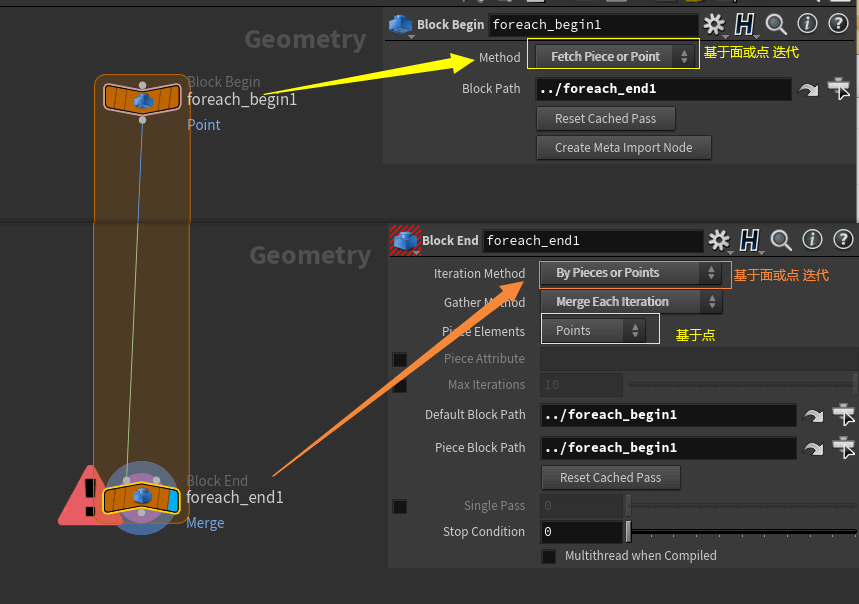This screenshot has height=604, width=859.
Task: Click the search magnifier in Block Begin panel
Action: click(776, 24)
